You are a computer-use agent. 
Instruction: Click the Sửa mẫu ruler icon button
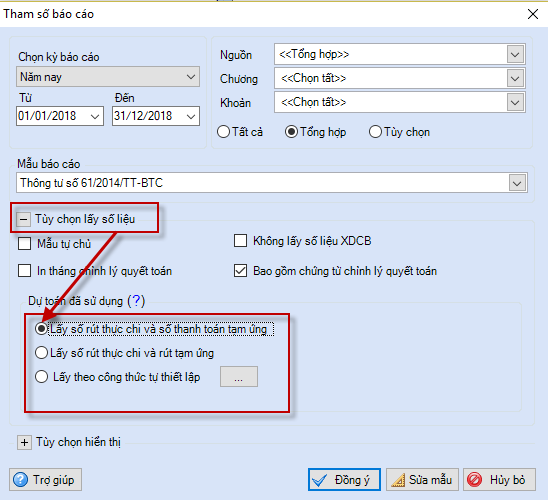point(422,480)
